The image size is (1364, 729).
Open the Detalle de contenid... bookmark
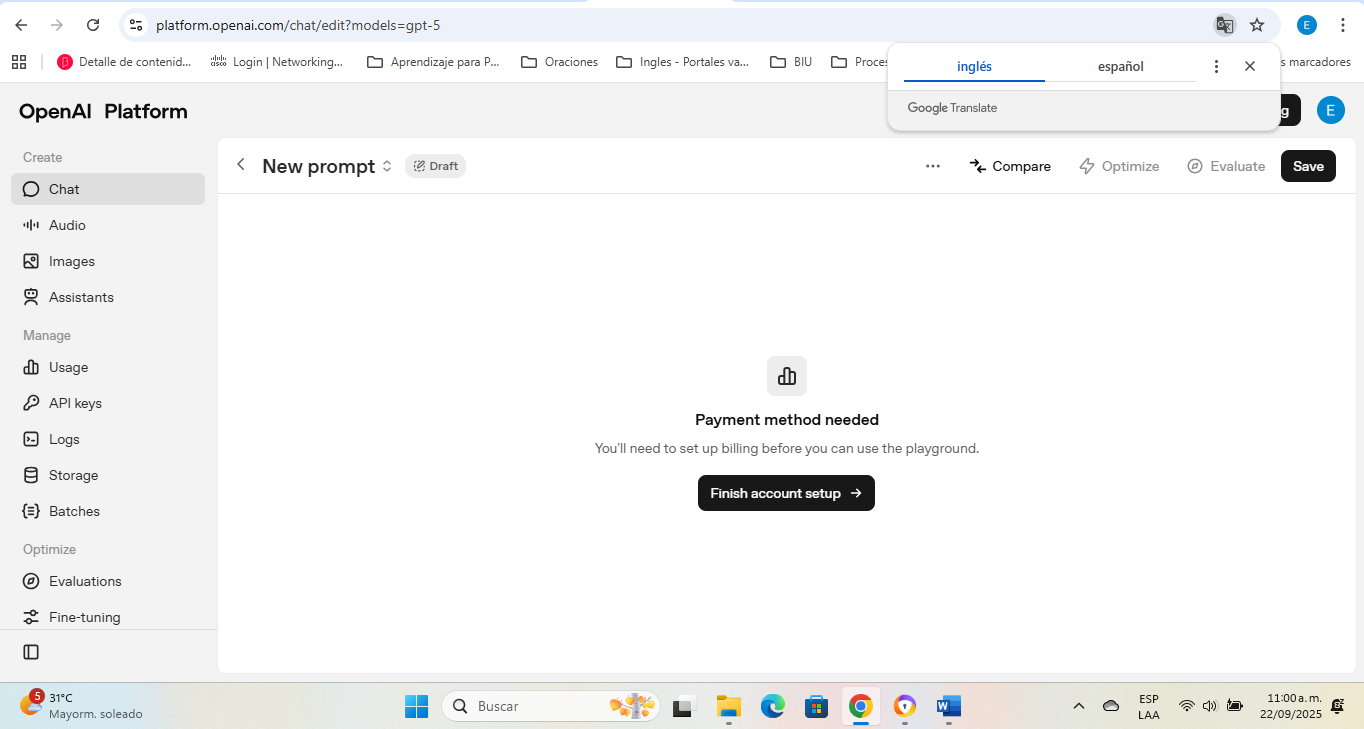pyautogui.click(x=124, y=62)
